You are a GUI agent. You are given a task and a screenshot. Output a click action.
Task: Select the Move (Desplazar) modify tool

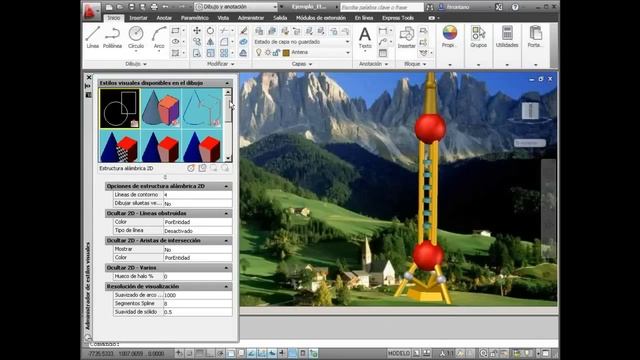pos(197,31)
